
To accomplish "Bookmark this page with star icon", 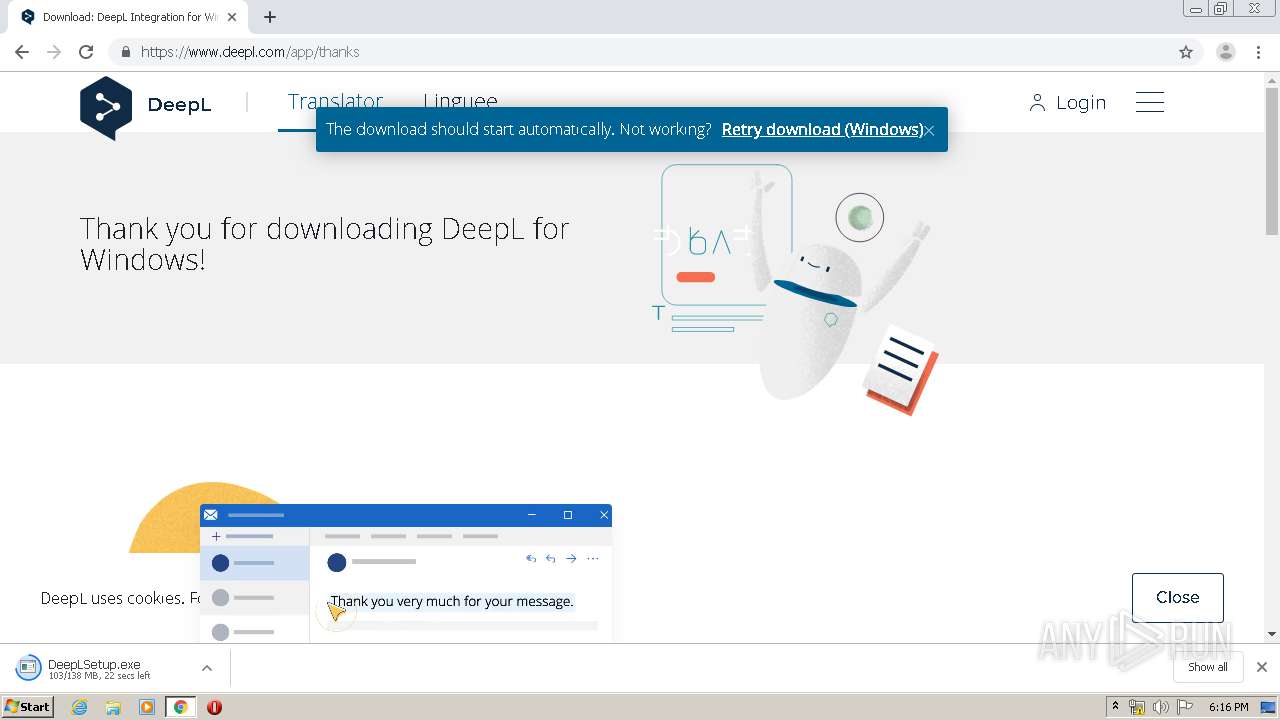I will (1186, 52).
